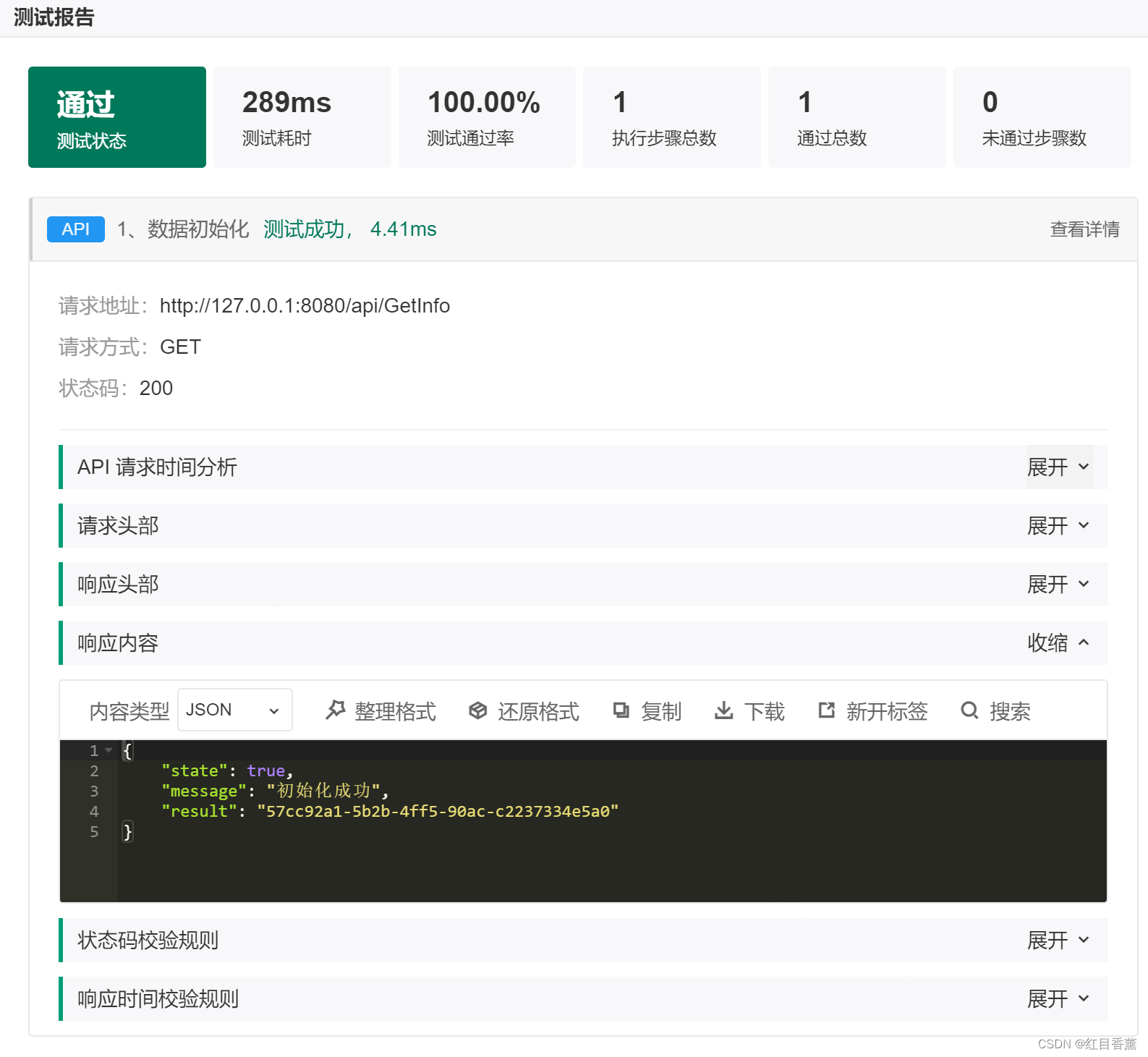The width and height of the screenshot is (1148, 1057).
Task: Click the 搜索 button label
Action: [1010, 711]
